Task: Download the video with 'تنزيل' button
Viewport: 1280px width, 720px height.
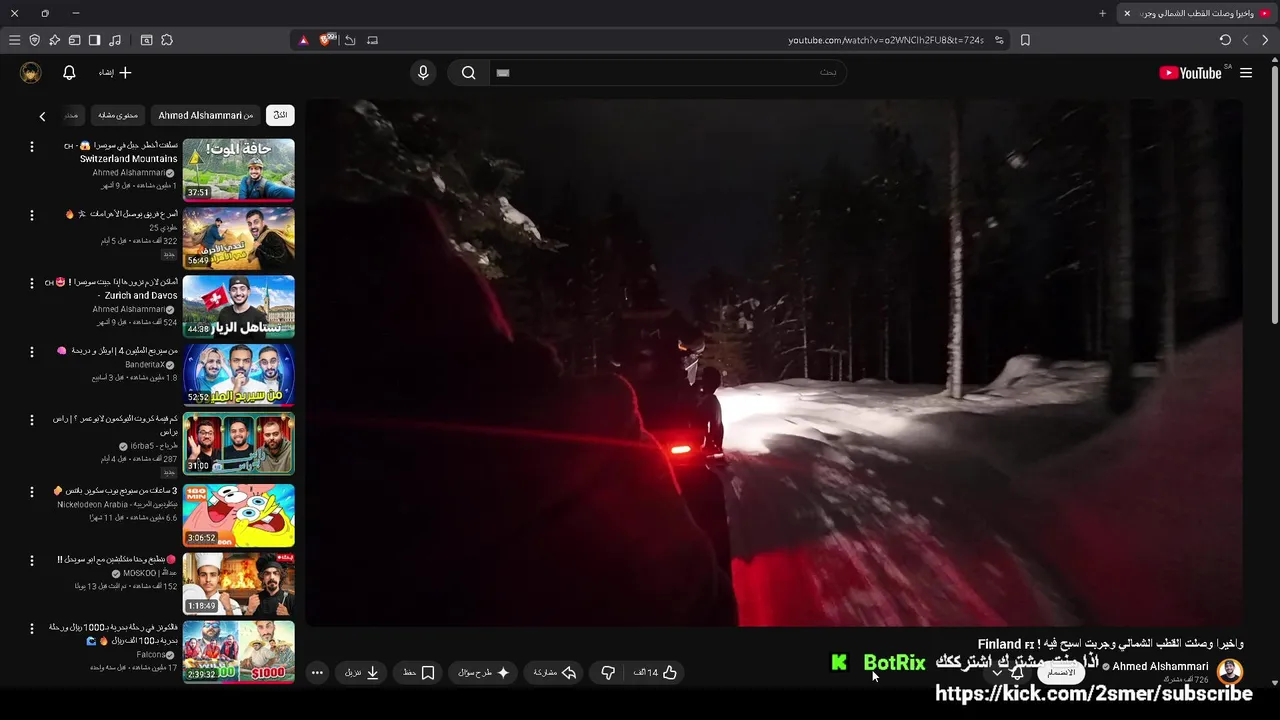Action: point(362,673)
